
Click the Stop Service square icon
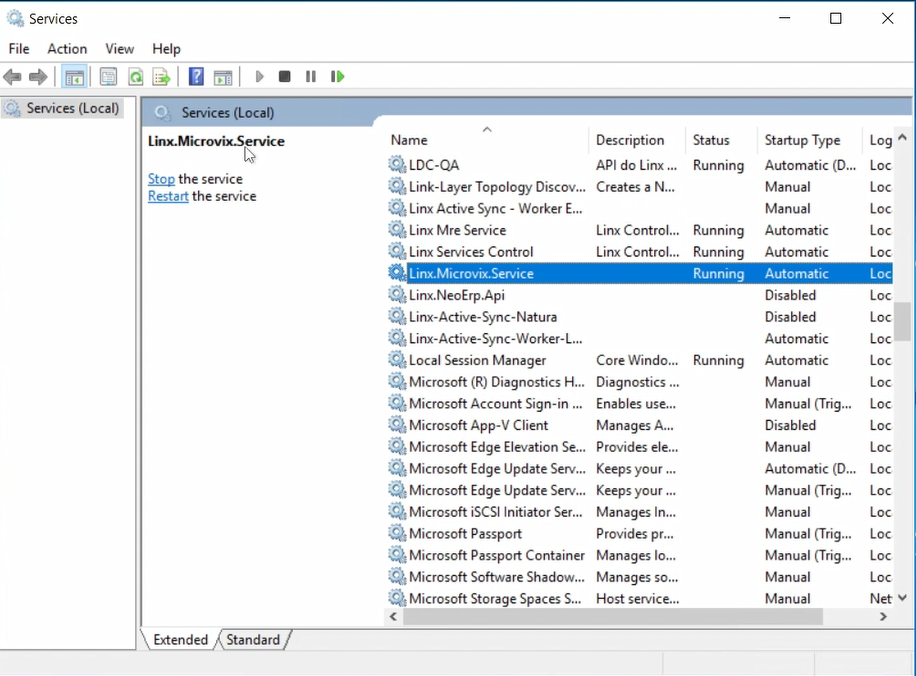tap(285, 77)
